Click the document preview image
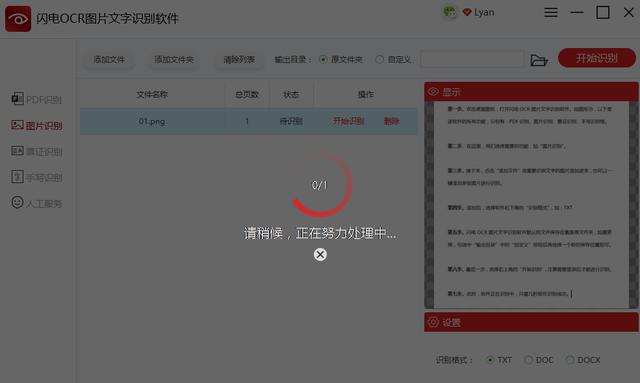This screenshot has height=383, width=640. click(x=531, y=205)
